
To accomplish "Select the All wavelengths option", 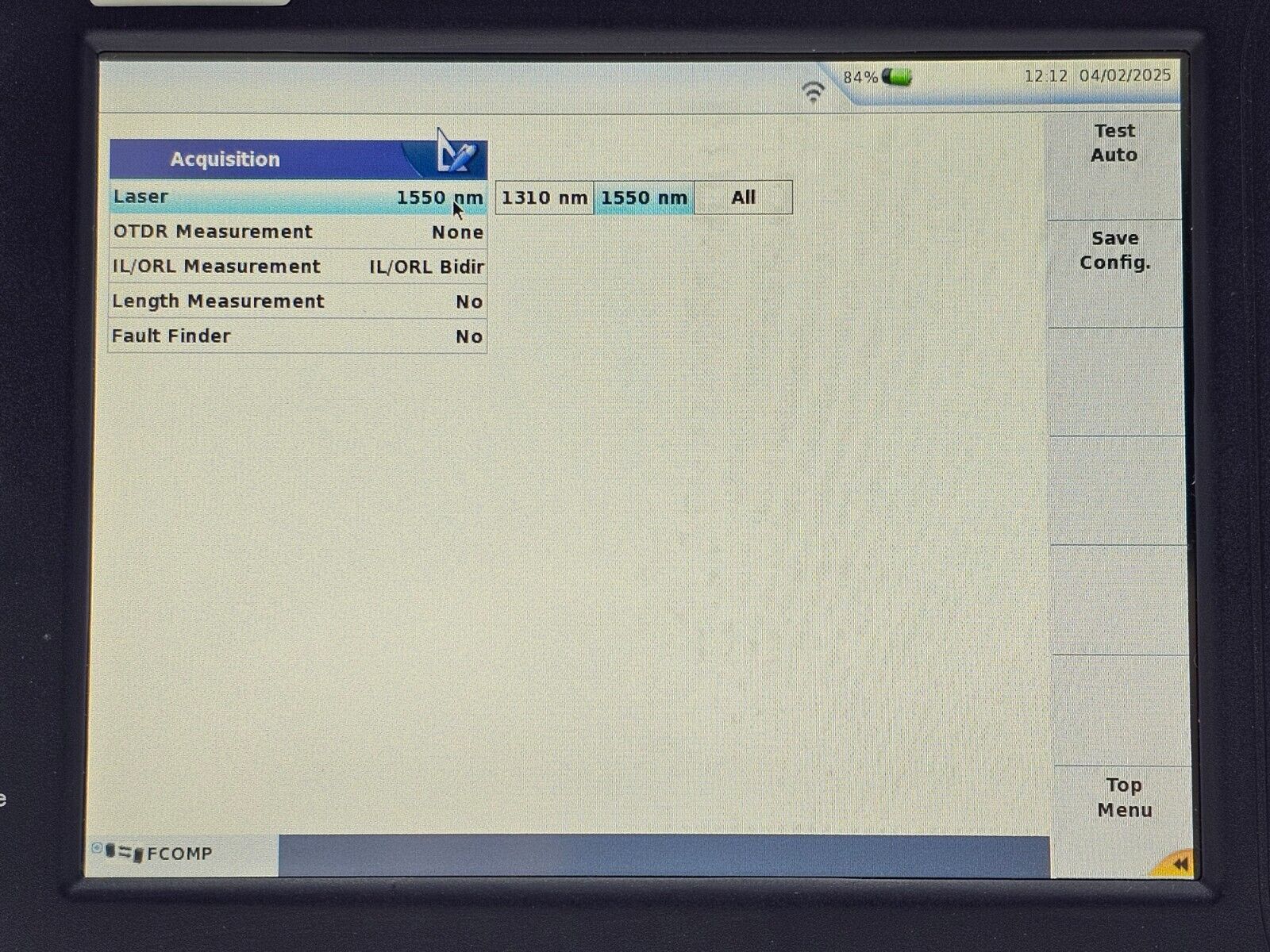I will click(x=742, y=197).
